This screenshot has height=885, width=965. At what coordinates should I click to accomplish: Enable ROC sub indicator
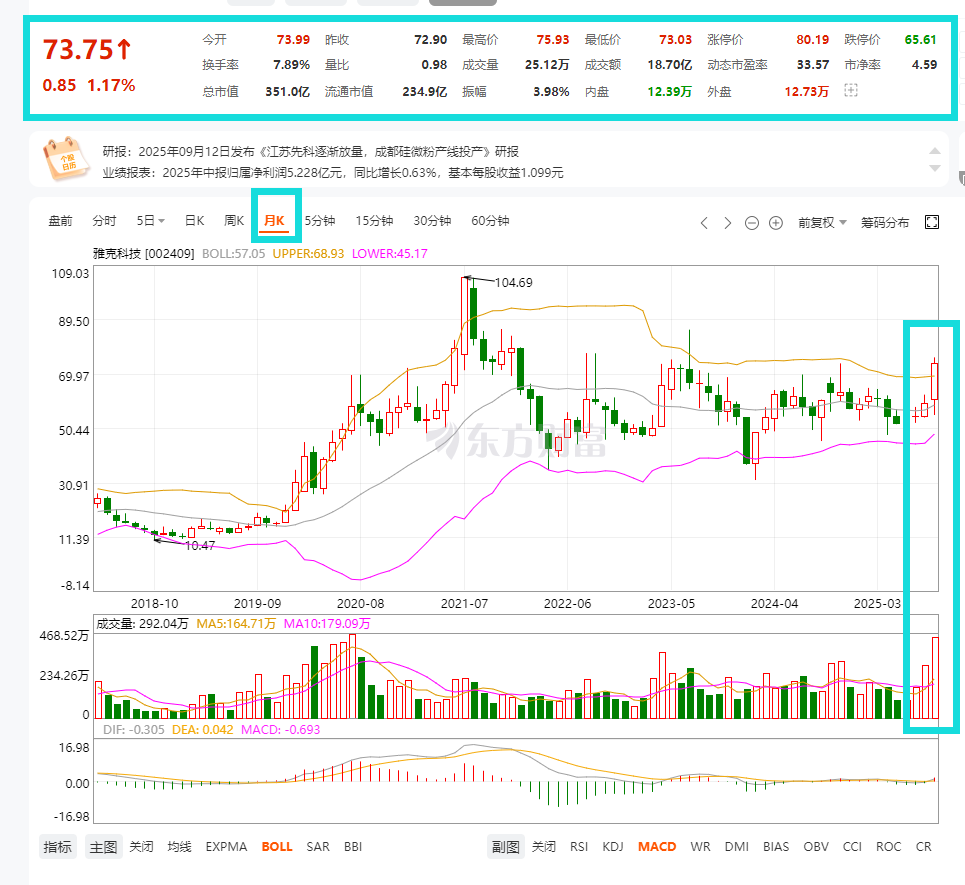tap(889, 847)
